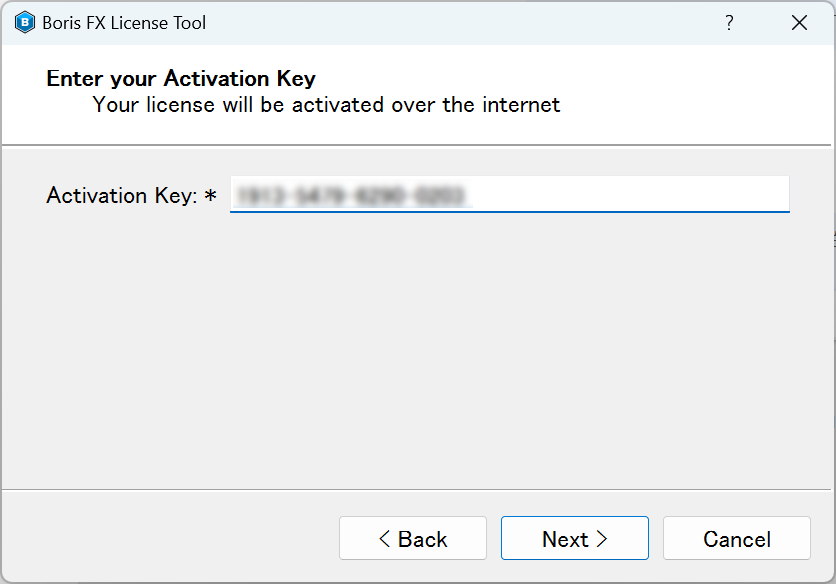Click the 'Enter your Activation Key' heading

[x=181, y=78]
